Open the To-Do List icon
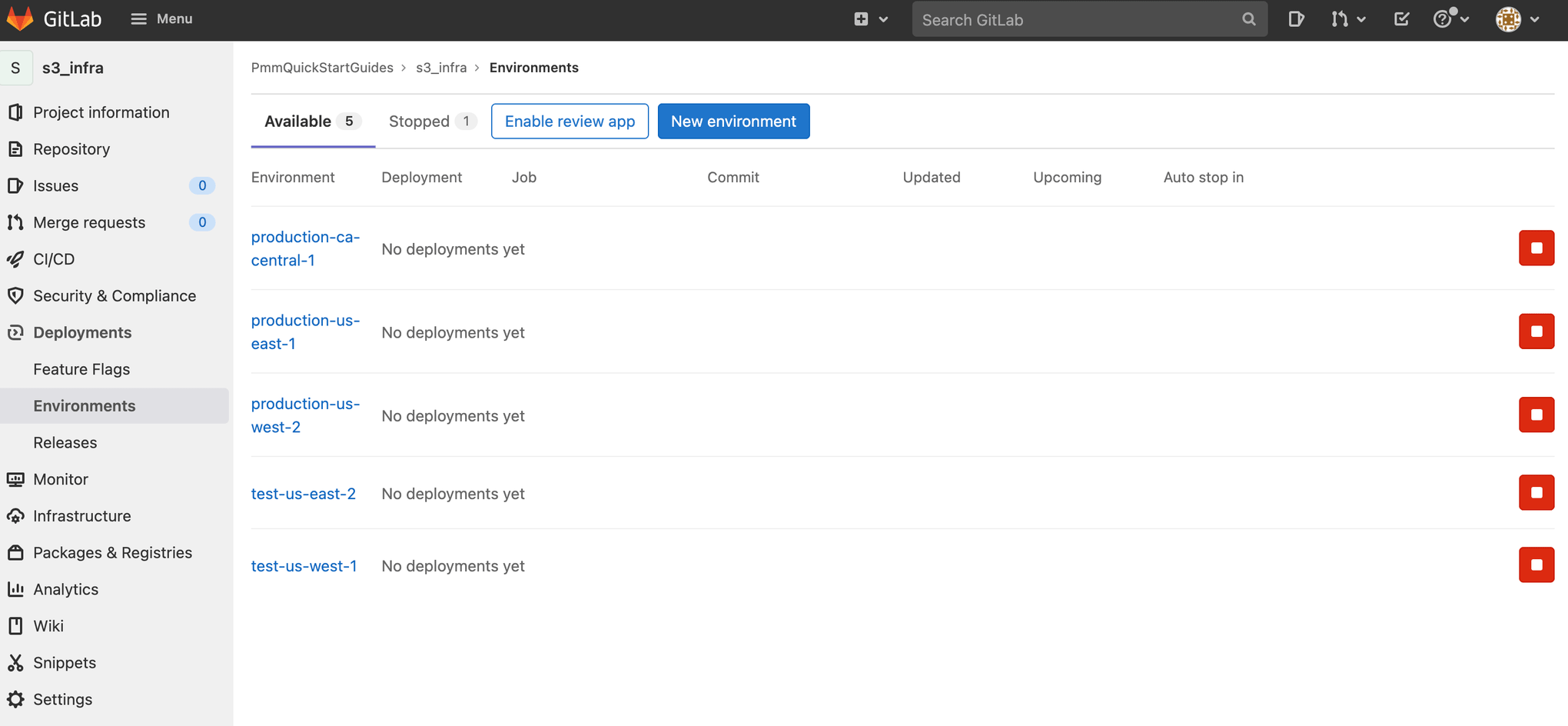The width and height of the screenshot is (1568, 726). click(1400, 19)
